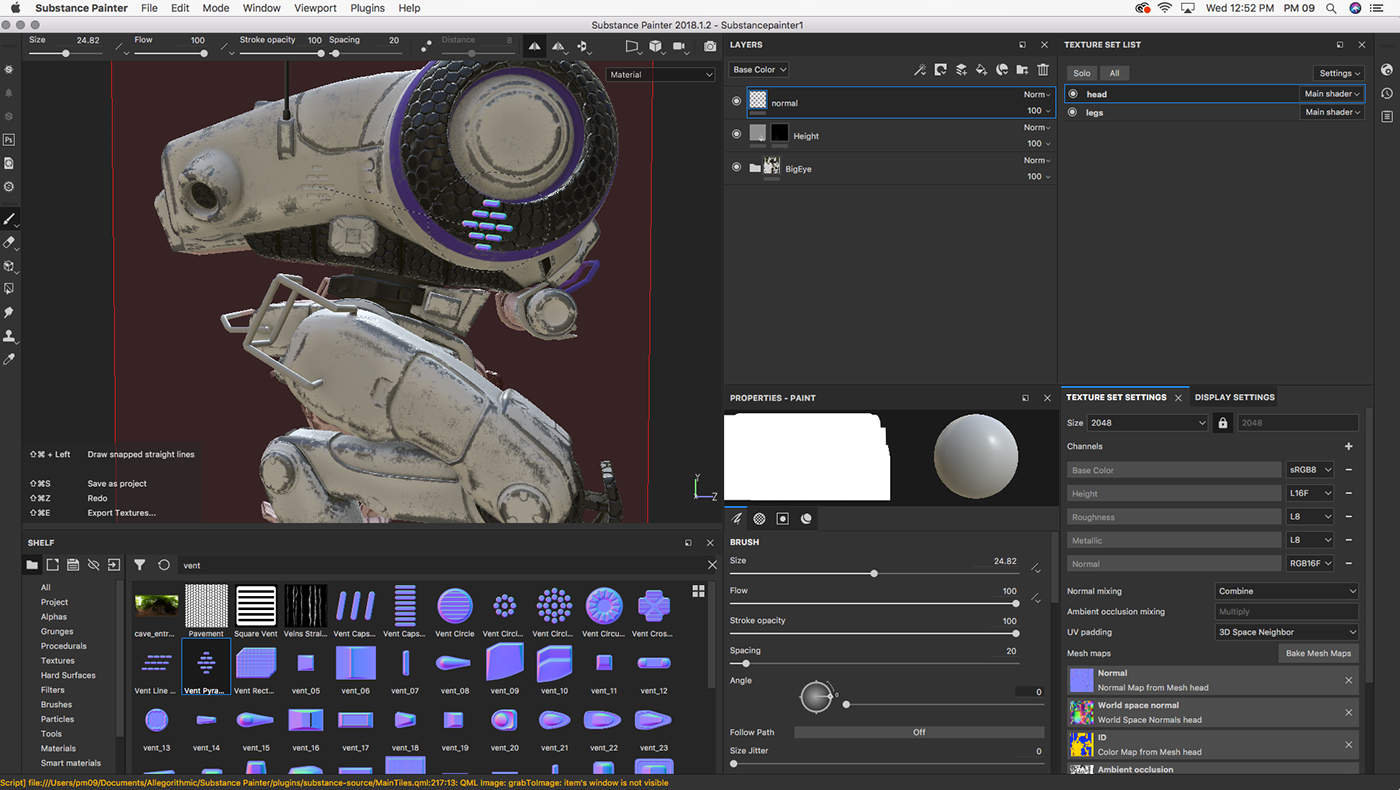This screenshot has width=1400, height=790.
Task: Click the Bake Mesh Maps button
Action: click(1318, 653)
